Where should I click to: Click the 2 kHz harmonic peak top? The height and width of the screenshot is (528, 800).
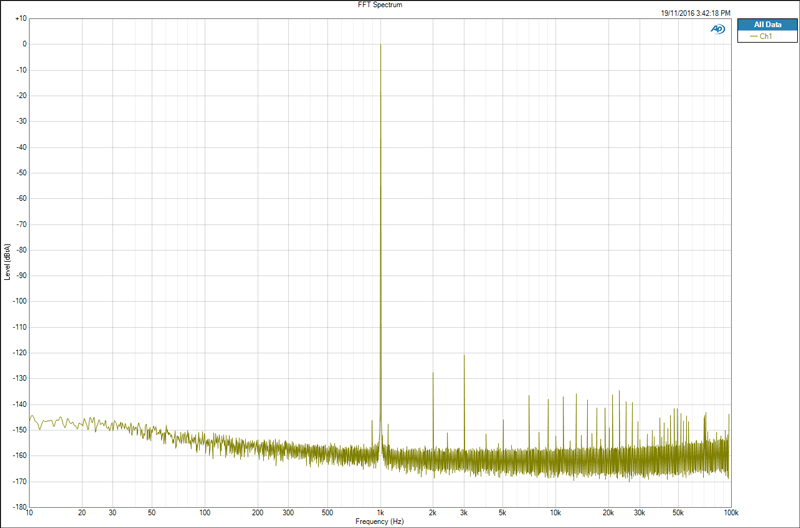point(433,373)
